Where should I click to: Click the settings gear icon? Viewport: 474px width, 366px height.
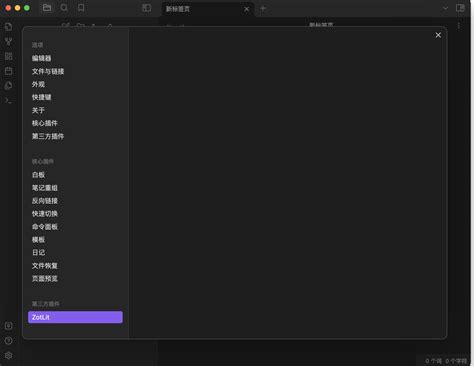pos(9,356)
